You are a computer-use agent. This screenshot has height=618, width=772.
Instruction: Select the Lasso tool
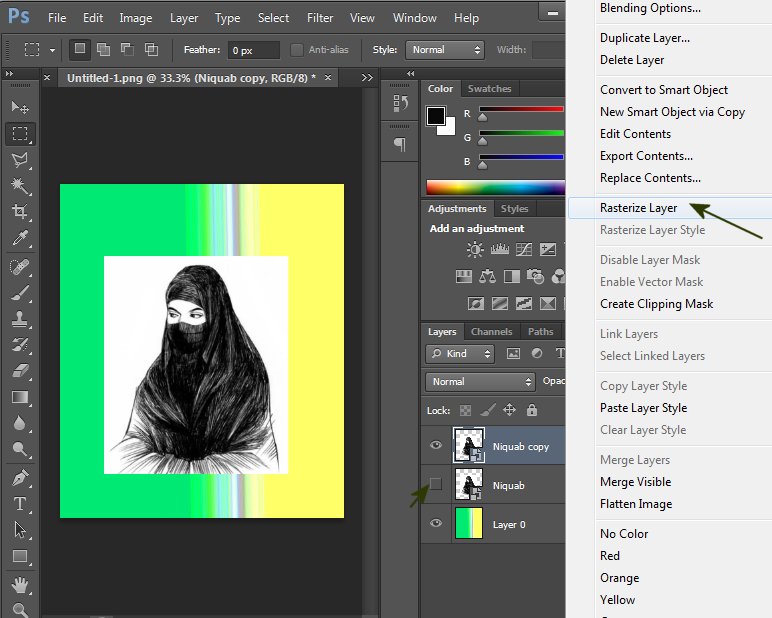point(20,160)
